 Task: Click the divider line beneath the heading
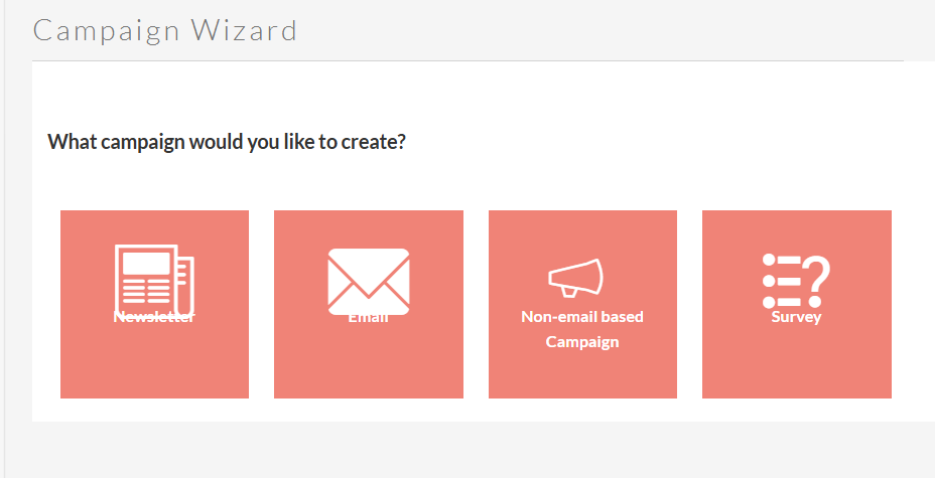(x=468, y=61)
